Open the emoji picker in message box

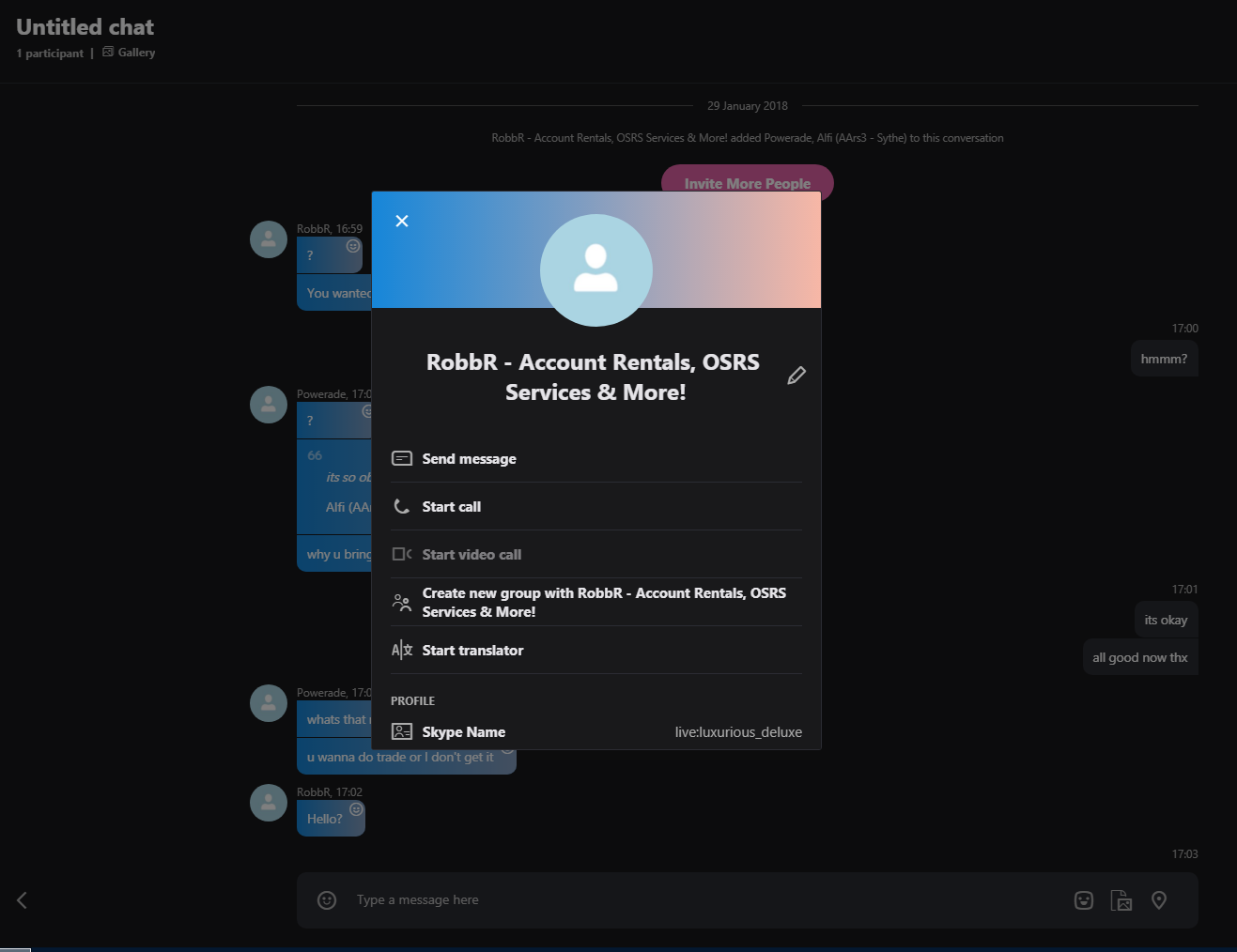pyautogui.click(x=327, y=900)
